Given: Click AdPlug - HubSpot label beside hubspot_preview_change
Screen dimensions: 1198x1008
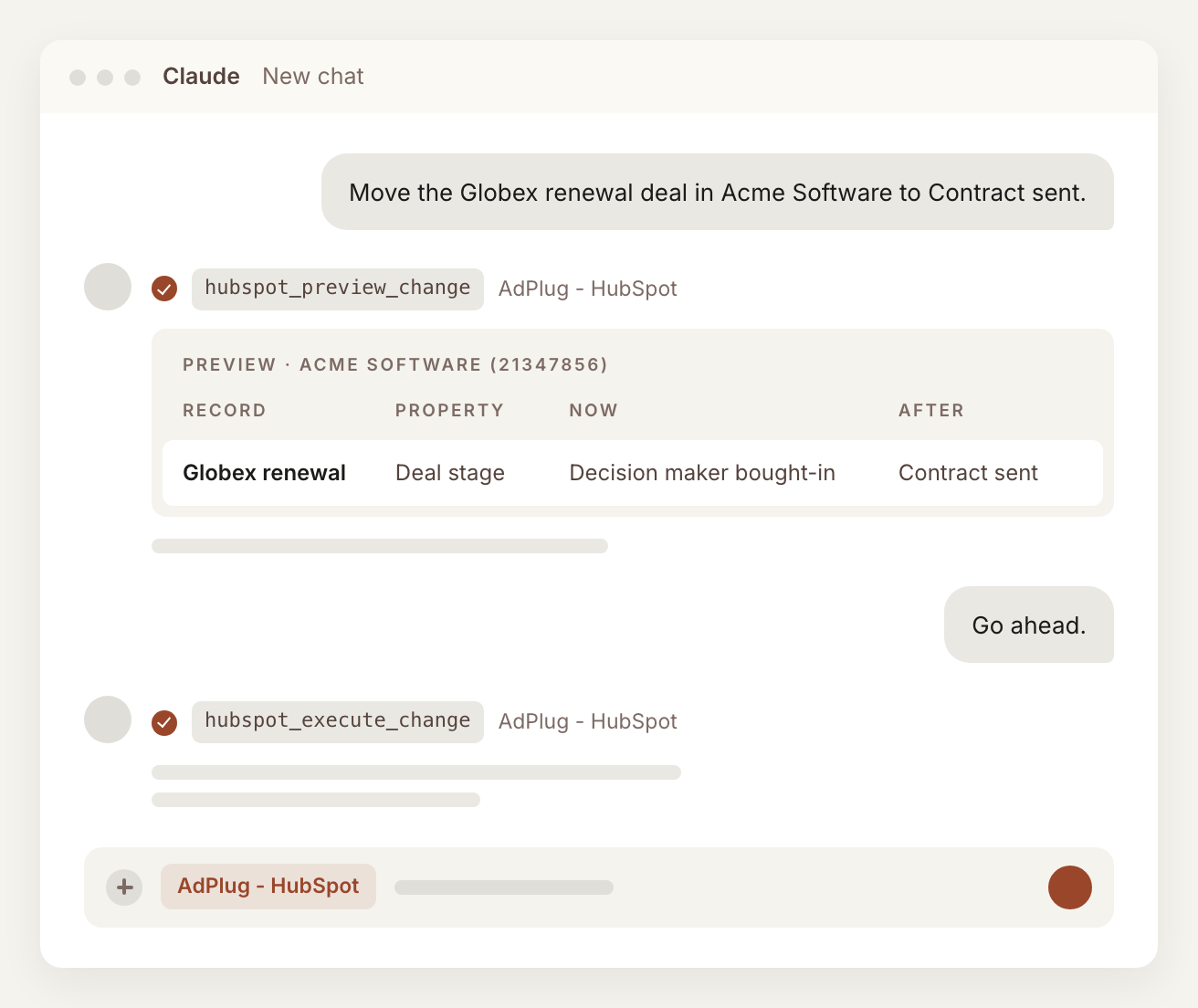Looking at the screenshot, I should [x=588, y=289].
